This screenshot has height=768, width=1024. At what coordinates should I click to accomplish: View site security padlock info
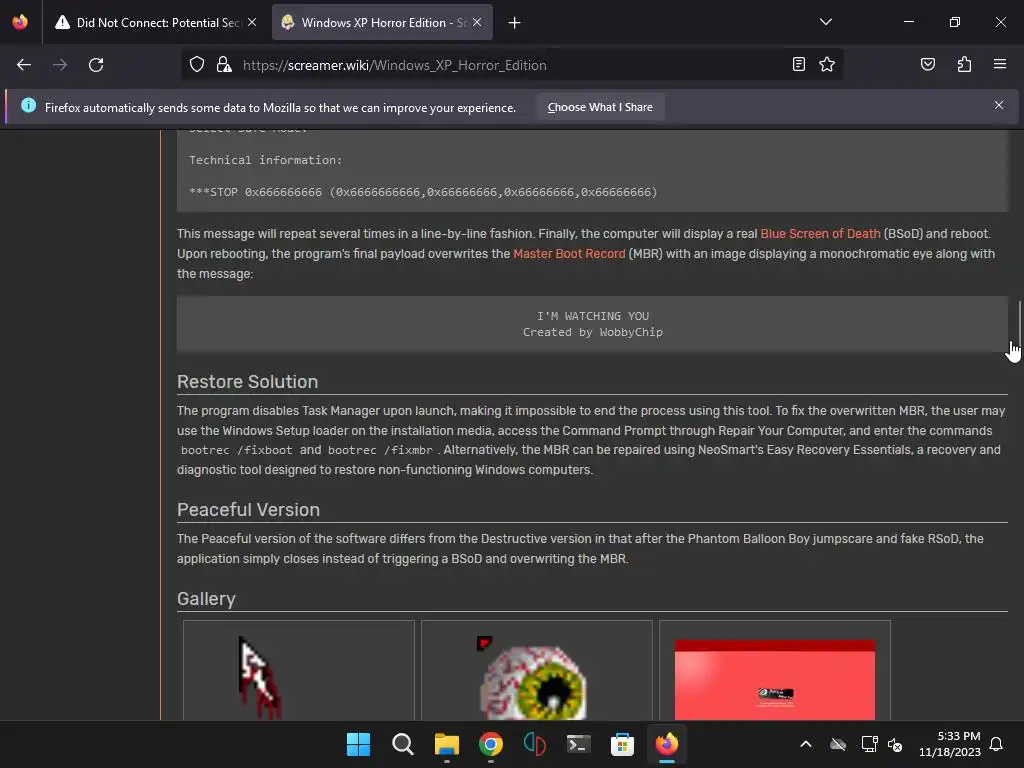pyautogui.click(x=224, y=65)
